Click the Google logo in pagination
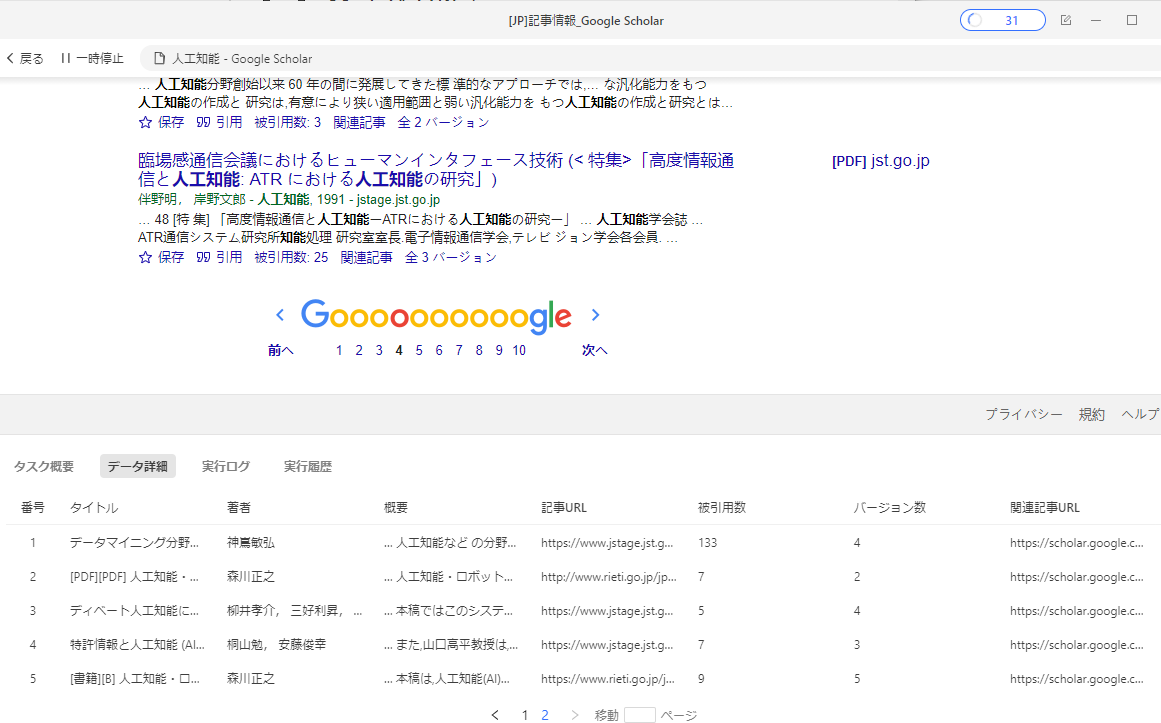The image size is (1161, 723). tap(436, 316)
